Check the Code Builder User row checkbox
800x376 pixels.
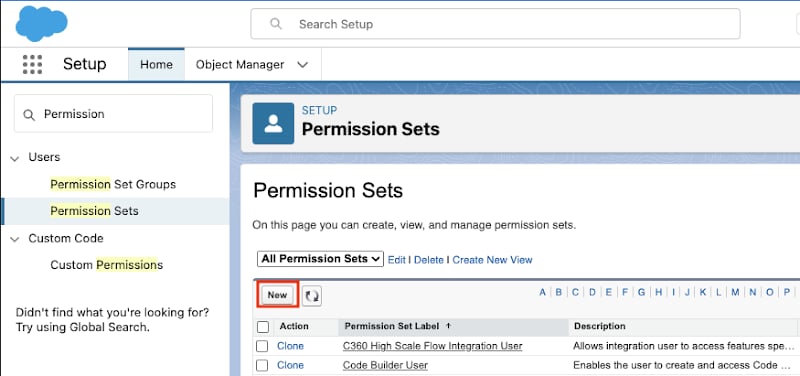[262, 365]
